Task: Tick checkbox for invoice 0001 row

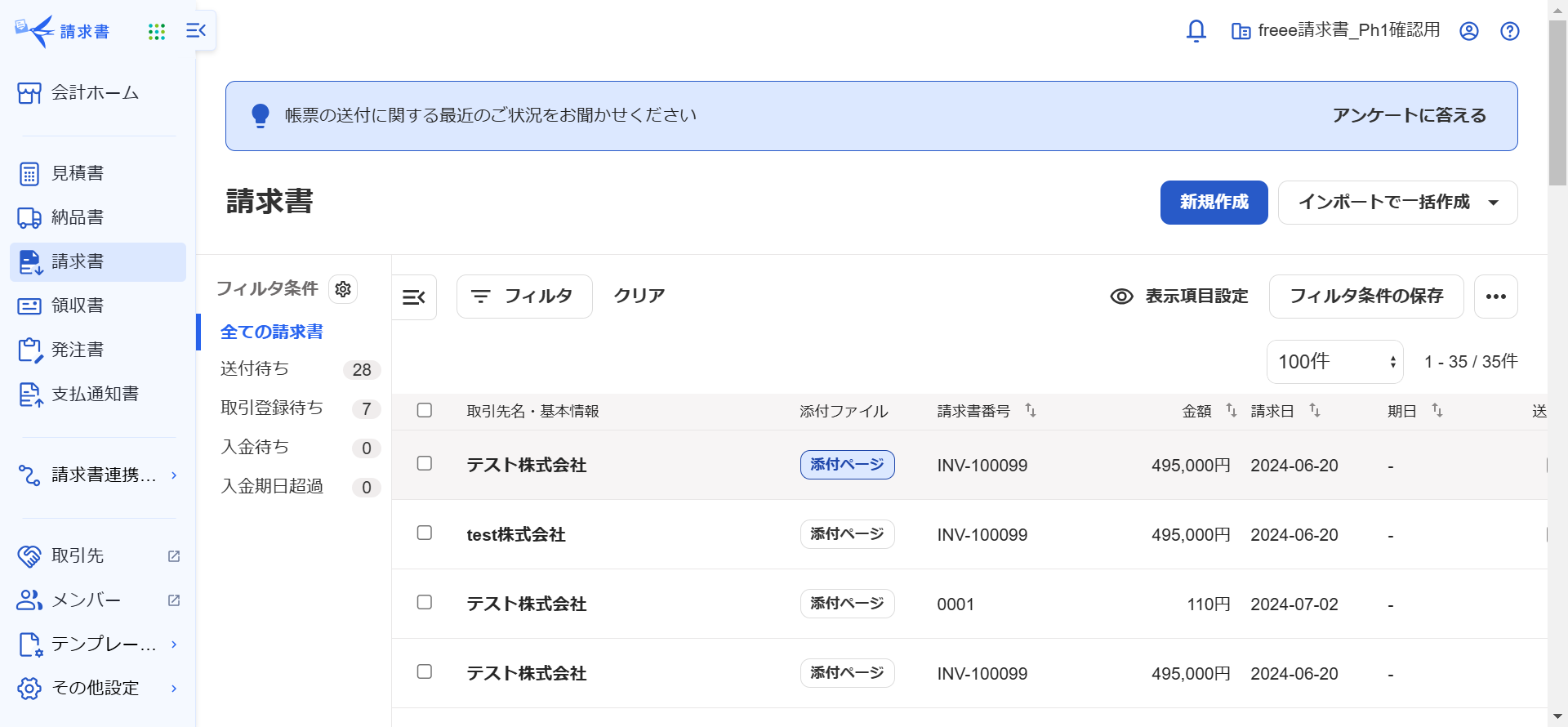Action: (x=425, y=602)
